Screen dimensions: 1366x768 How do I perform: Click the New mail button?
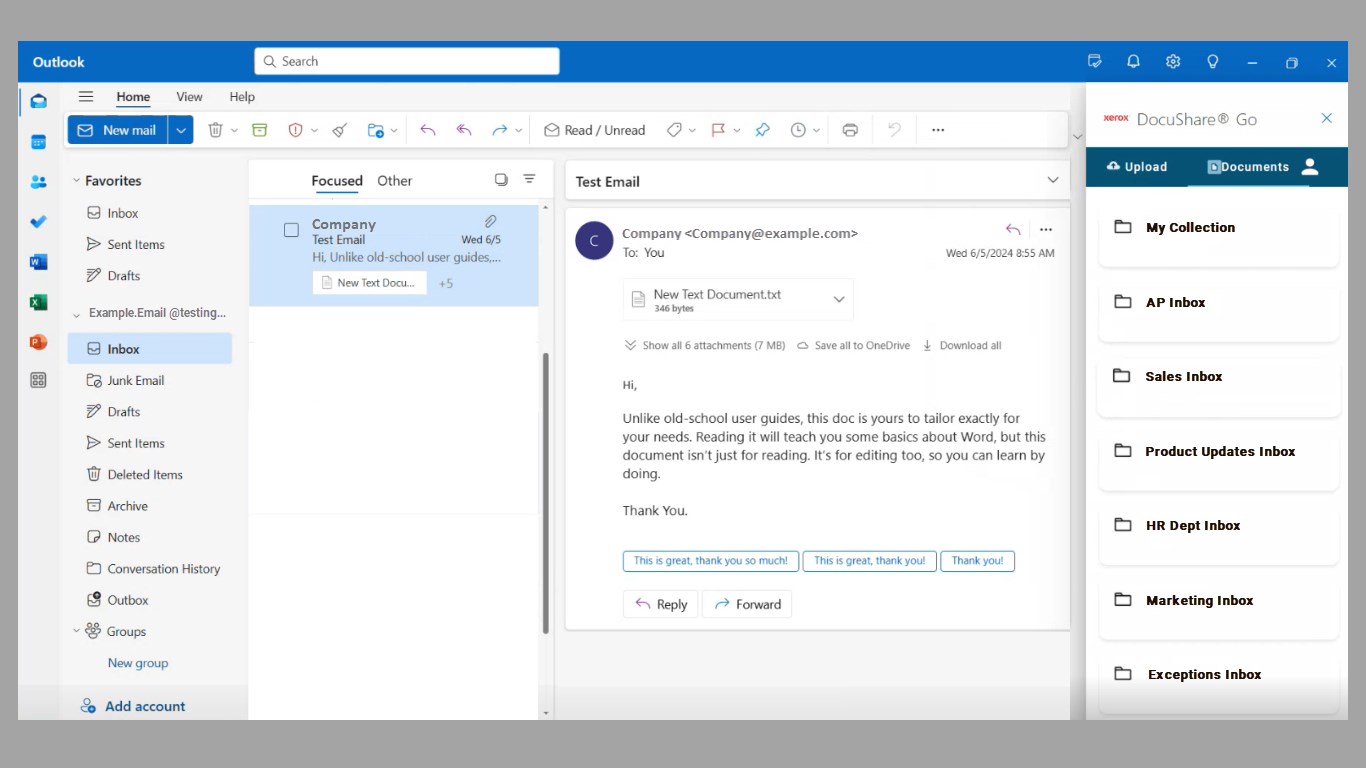(x=118, y=130)
